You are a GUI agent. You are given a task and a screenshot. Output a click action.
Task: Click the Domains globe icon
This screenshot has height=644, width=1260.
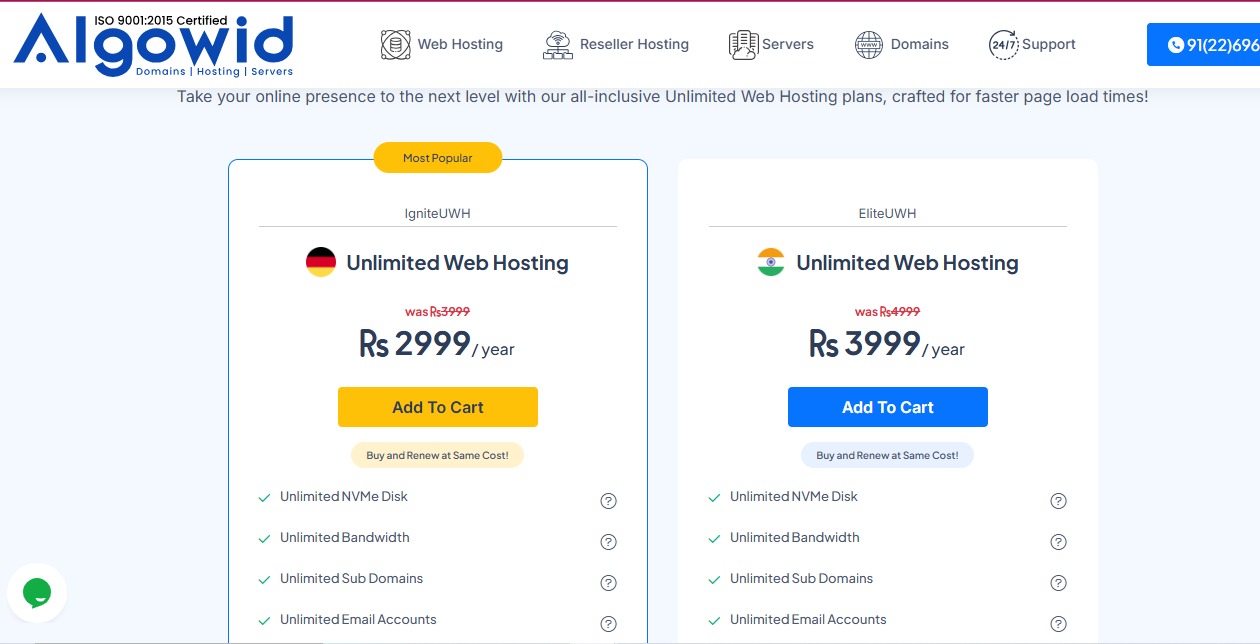click(869, 45)
